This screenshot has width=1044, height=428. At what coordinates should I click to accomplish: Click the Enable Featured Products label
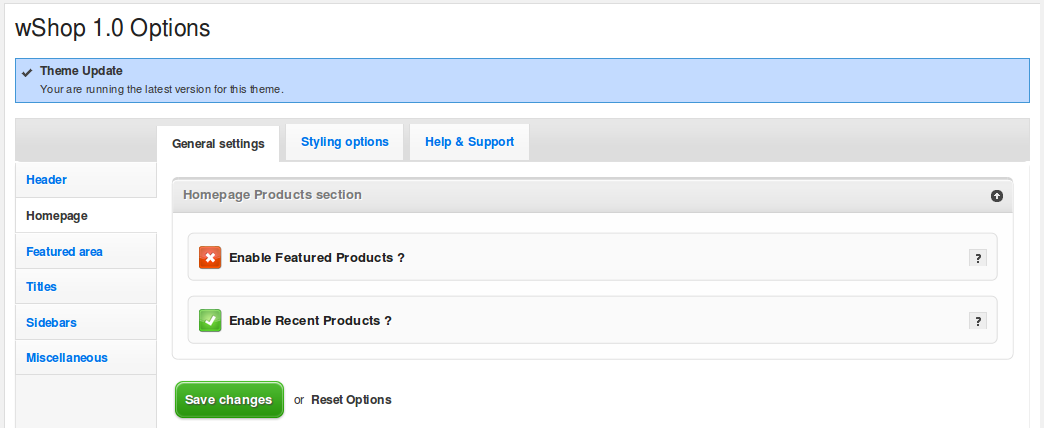click(317, 258)
